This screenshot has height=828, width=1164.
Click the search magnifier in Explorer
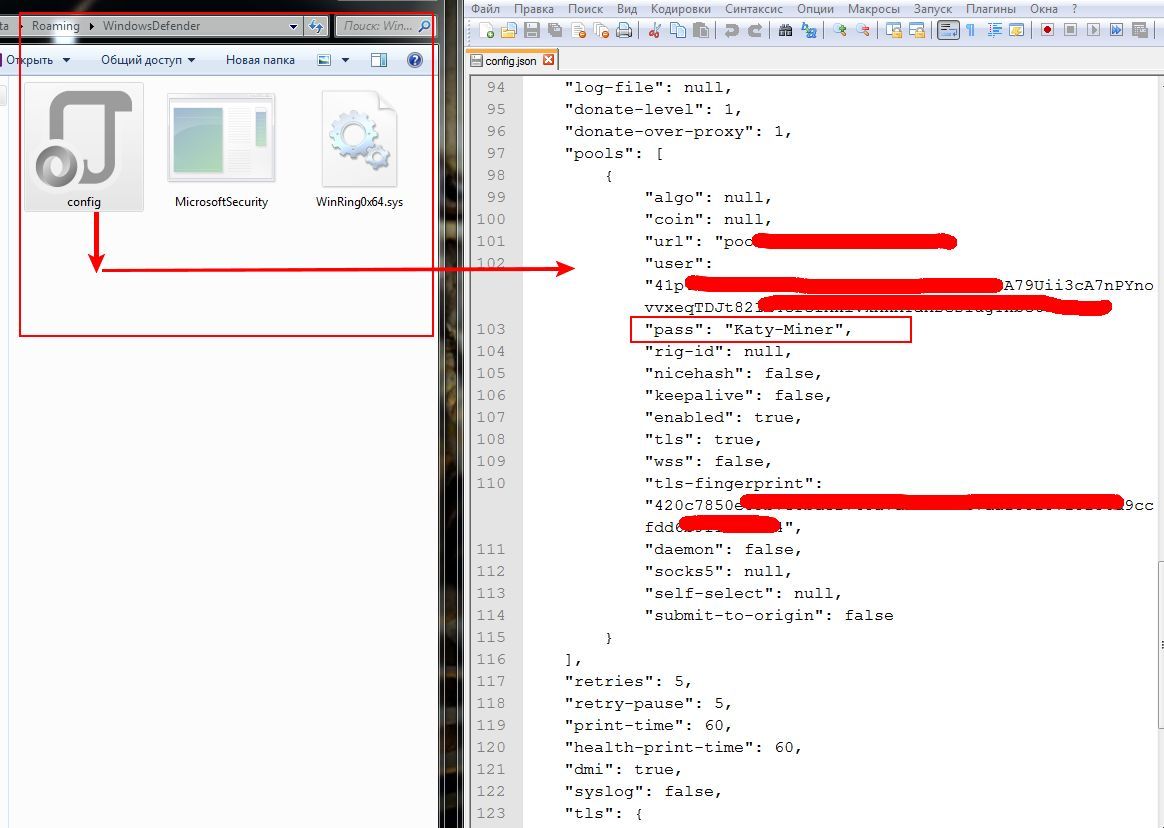point(424,26)
